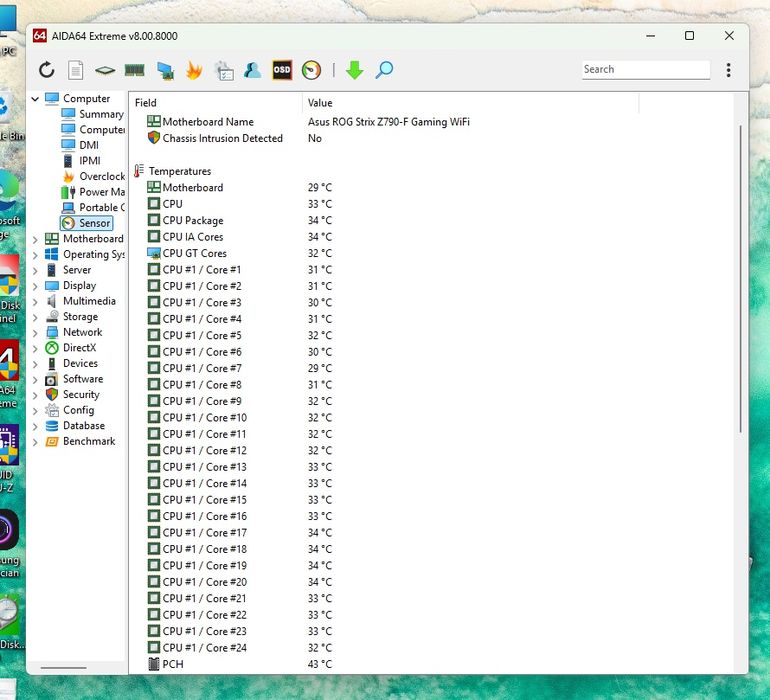Expand the Security tree node arrow

pos(35,395)
